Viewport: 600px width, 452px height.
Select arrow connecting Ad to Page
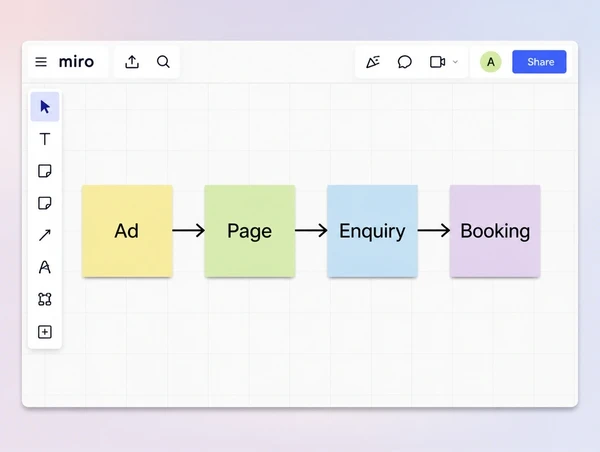point(189,230)
